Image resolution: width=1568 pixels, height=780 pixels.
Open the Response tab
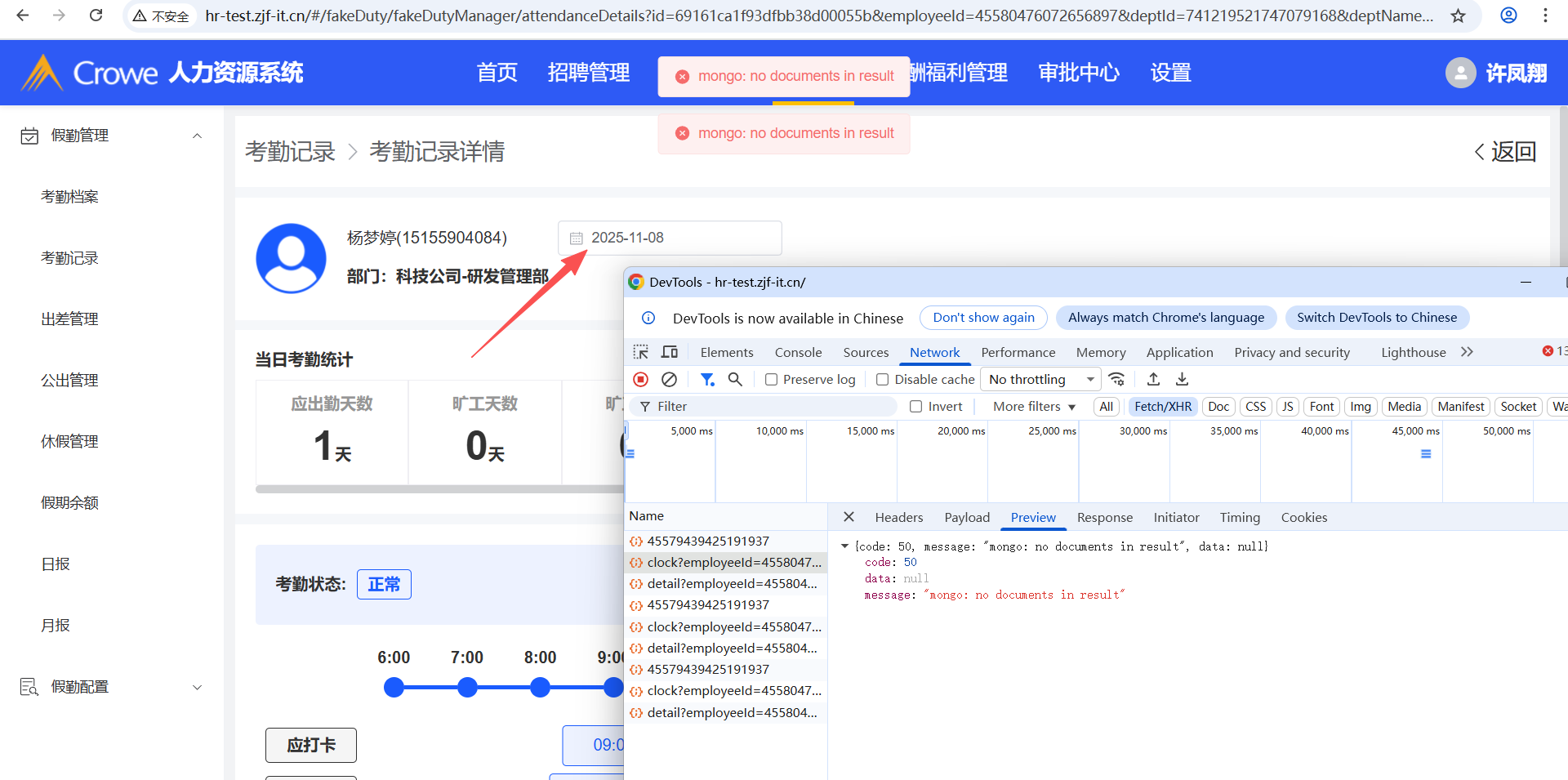[x=1104, y=517]
